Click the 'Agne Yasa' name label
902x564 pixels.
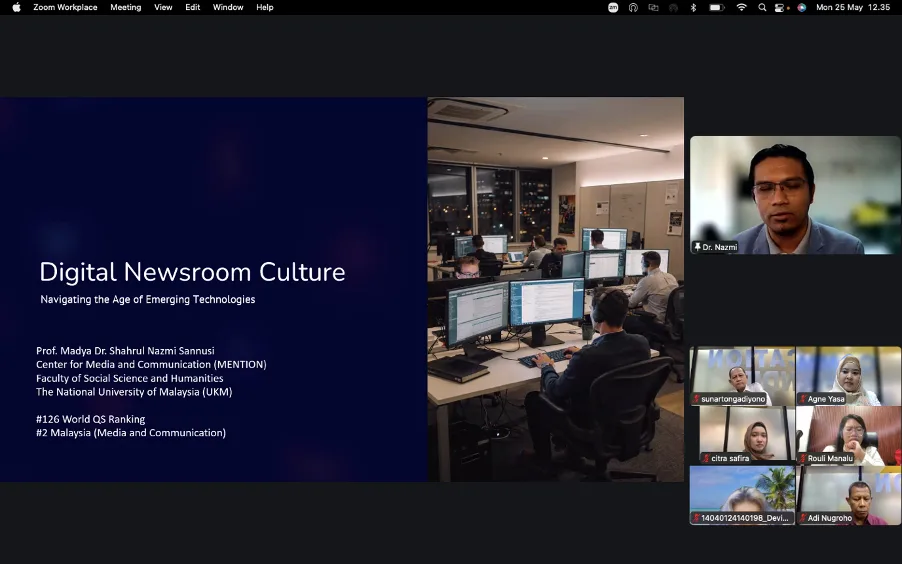[826, 399]
